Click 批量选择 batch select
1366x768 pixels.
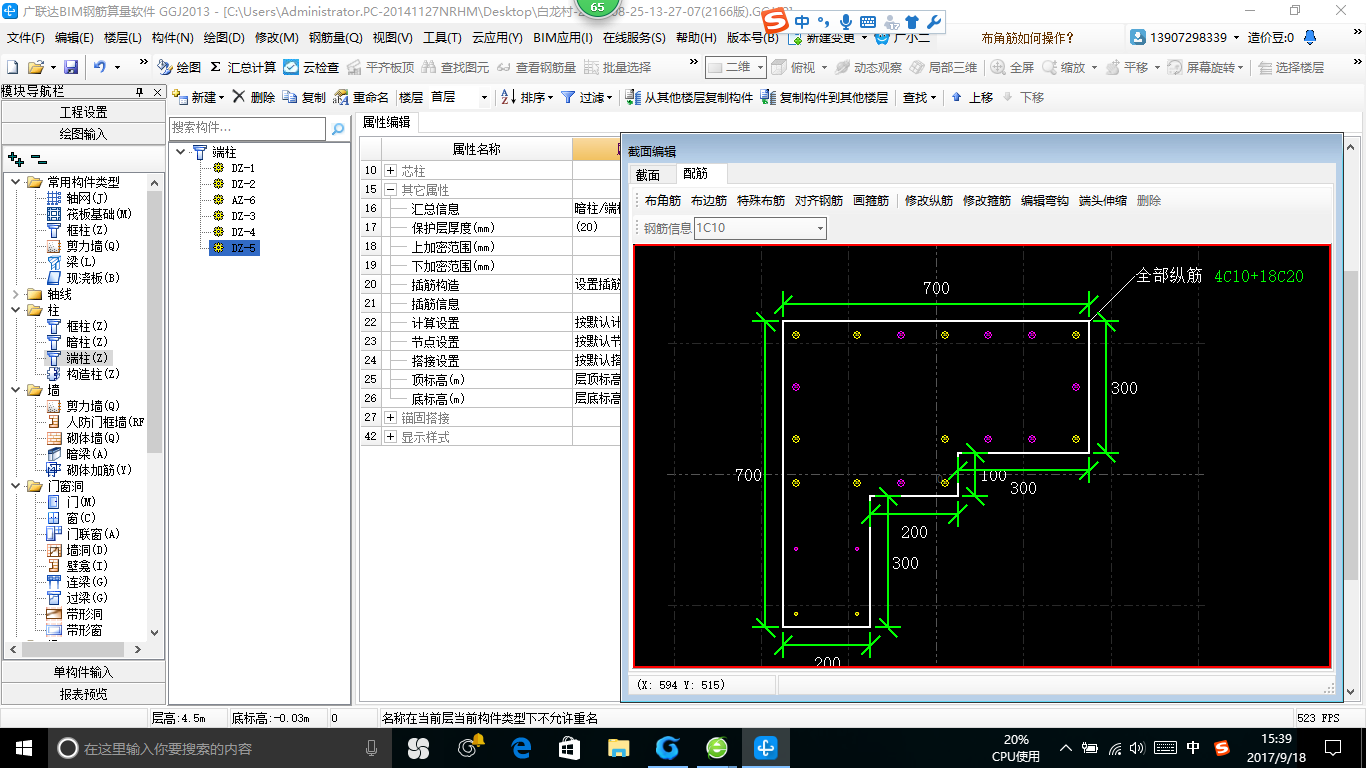[617, 67]
